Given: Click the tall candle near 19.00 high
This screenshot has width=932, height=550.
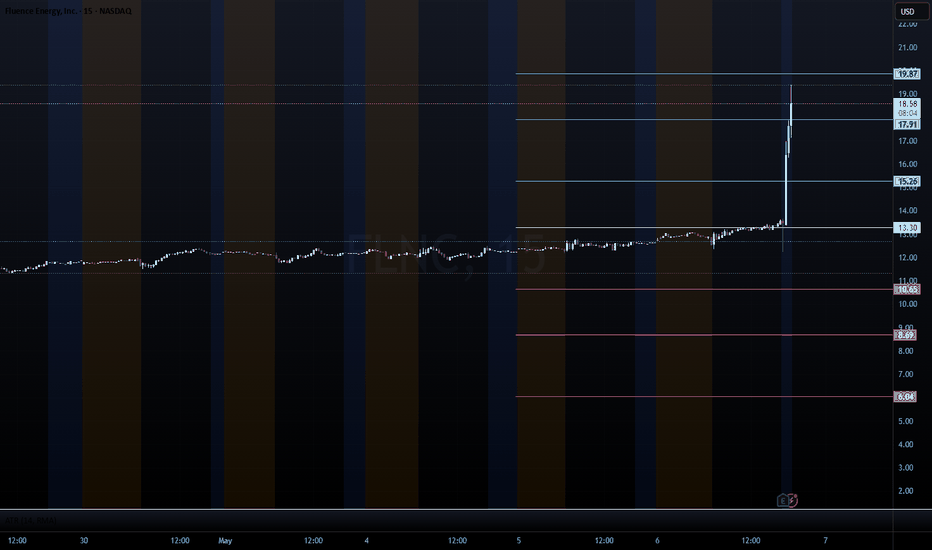Looking at the screenshot, I should [x=791, y=113].
